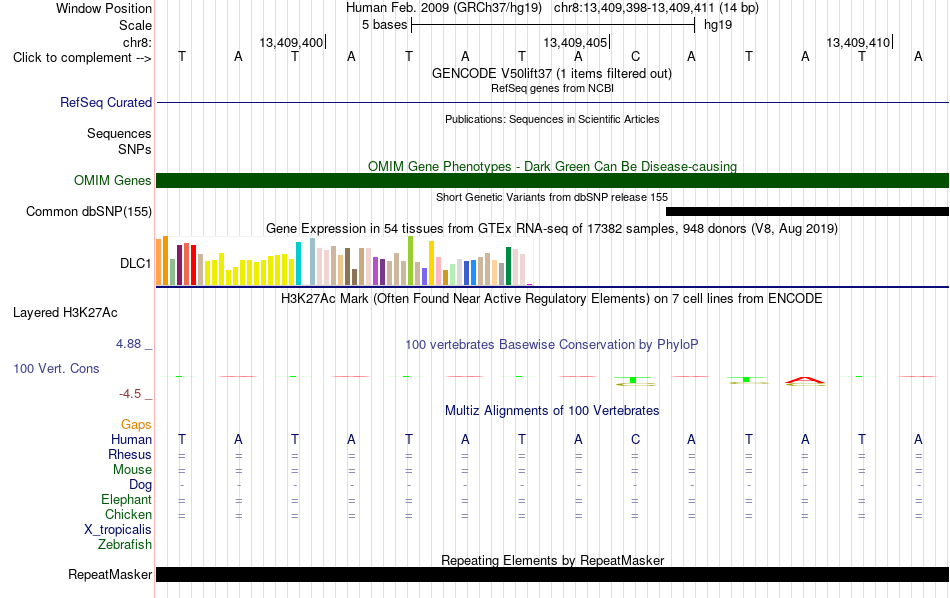The image size is (950, 598).
Task: Click the 5 bases scale bar
Action: pos(553,25)
